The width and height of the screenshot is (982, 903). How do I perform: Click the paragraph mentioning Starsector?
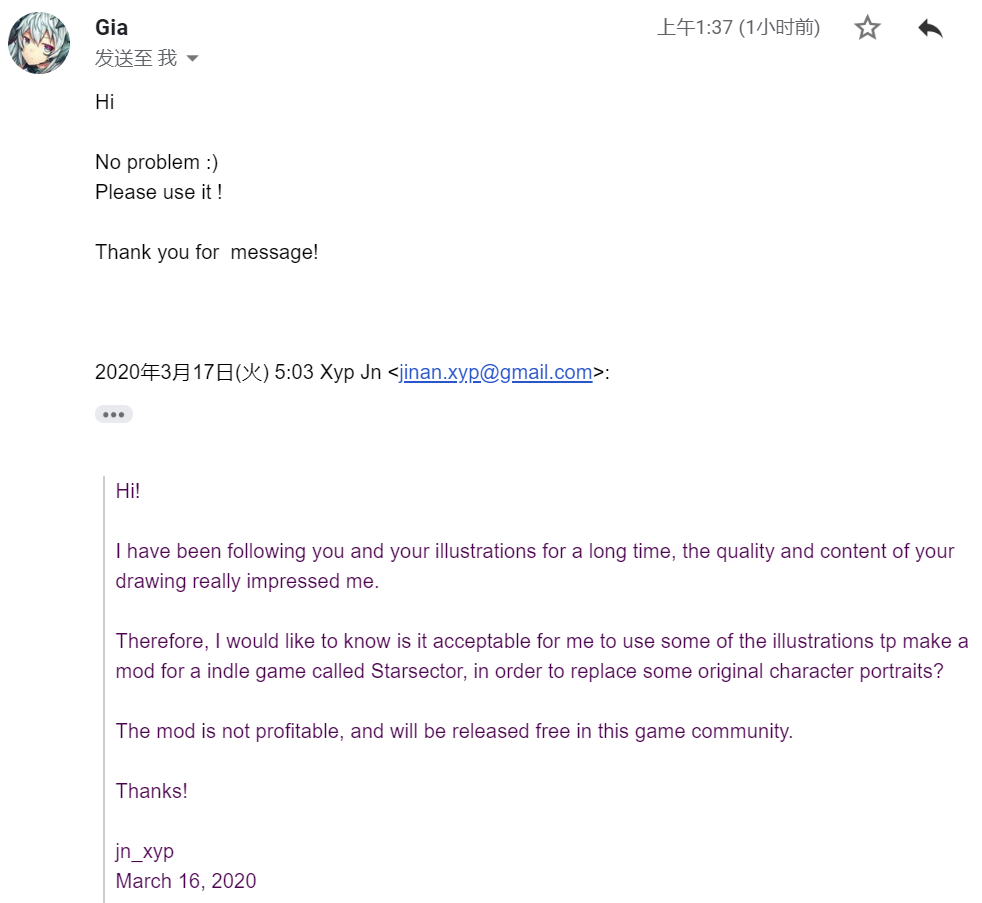(541, 656)
